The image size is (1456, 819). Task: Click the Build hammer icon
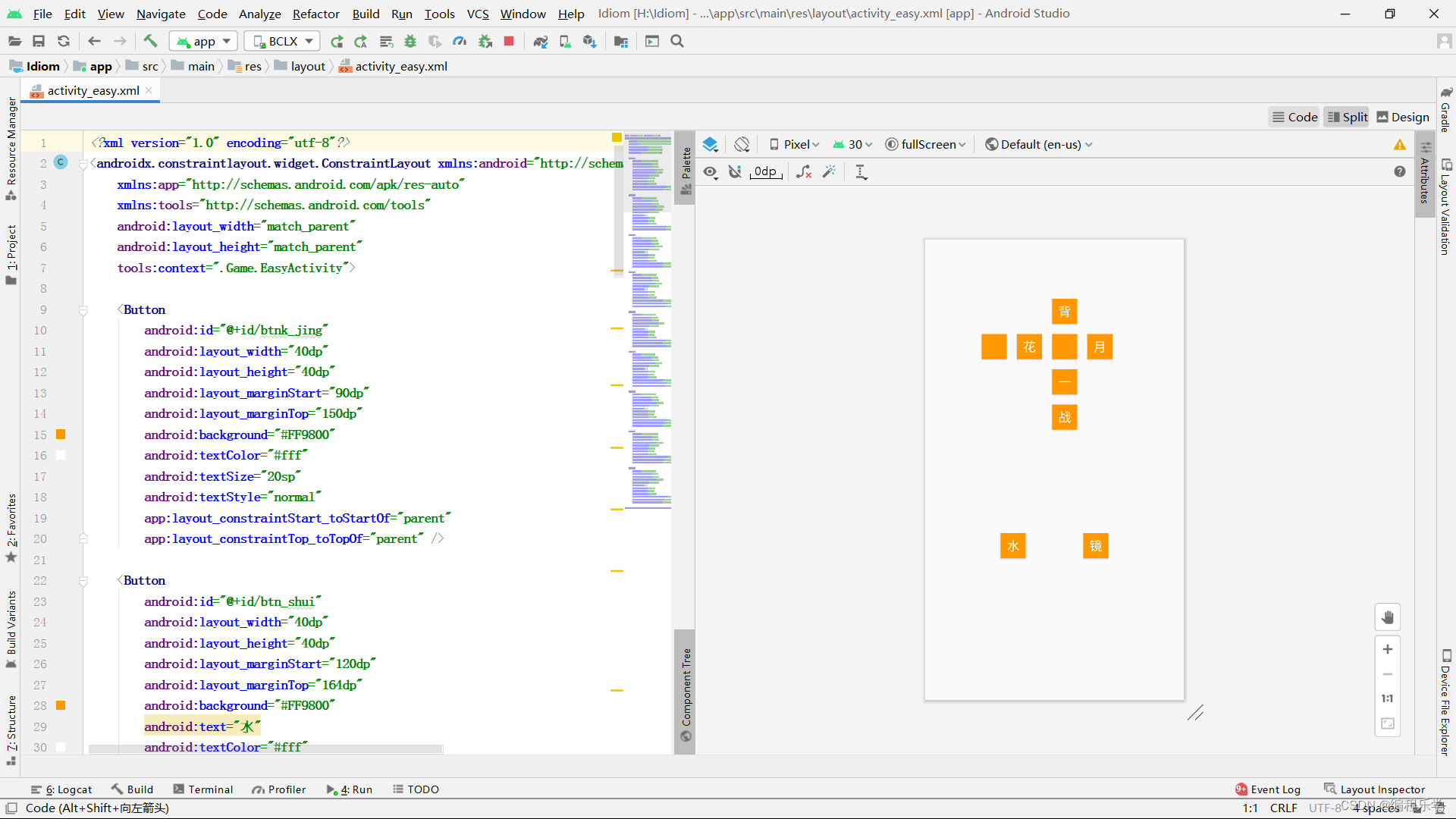(150, 41)
